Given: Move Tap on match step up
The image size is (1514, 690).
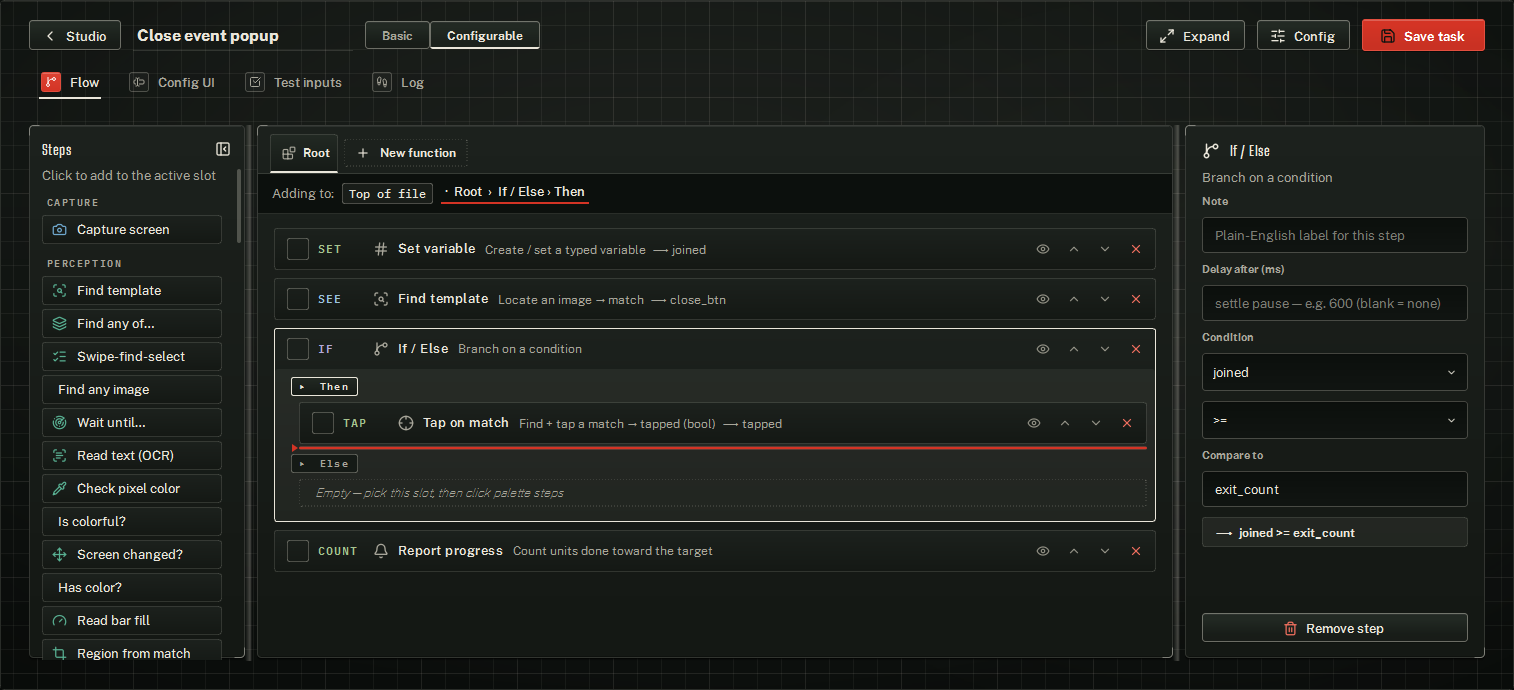Looking at the screenshot, I should point(1065,423).
